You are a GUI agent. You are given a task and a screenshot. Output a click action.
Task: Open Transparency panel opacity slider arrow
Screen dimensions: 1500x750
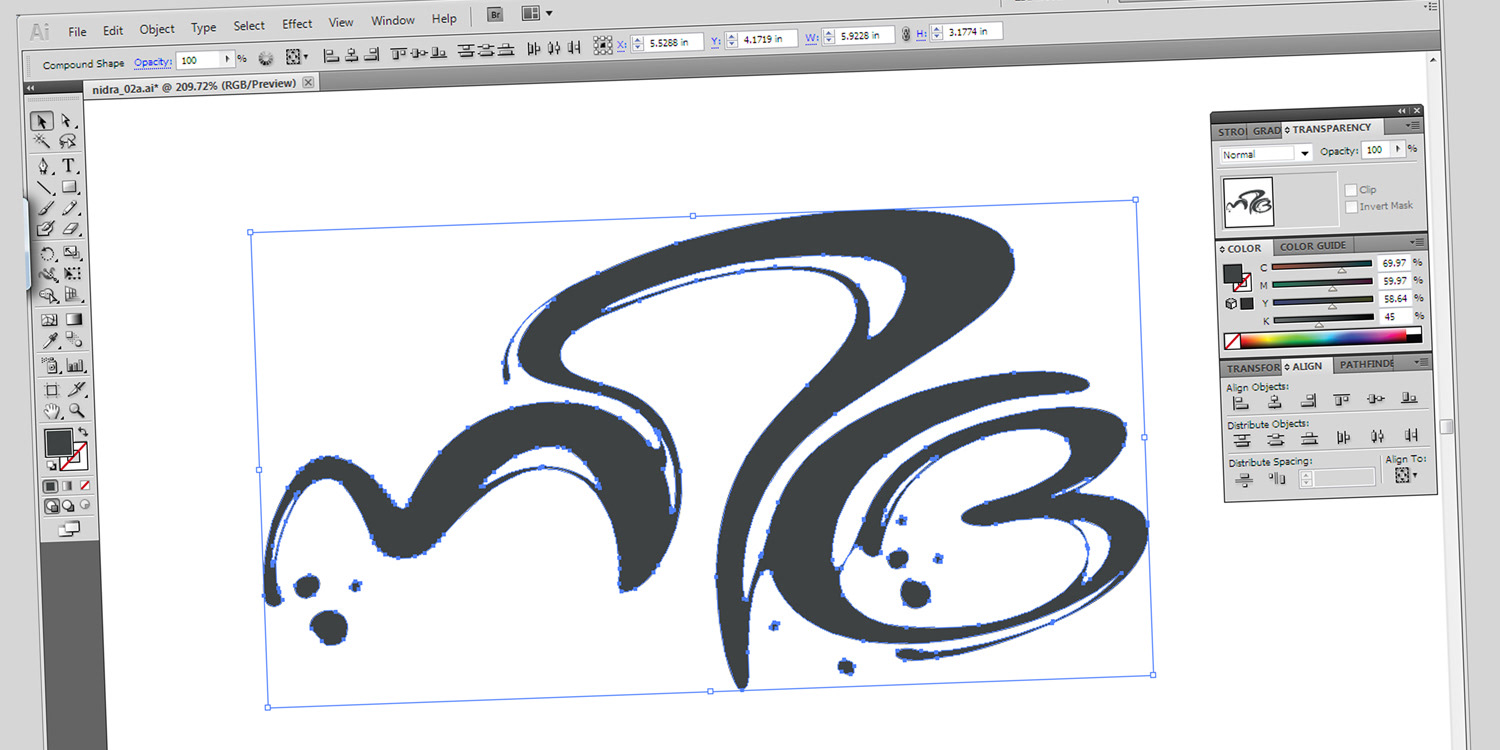pyautogui.click(x=1398, y=149)
